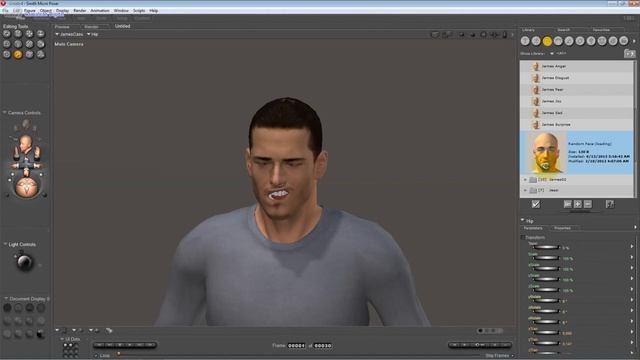This screenshot has width=640, height=360.
Task: Select the Rotate editing tool
Action: pyautogui.click(x=7, y=34)
